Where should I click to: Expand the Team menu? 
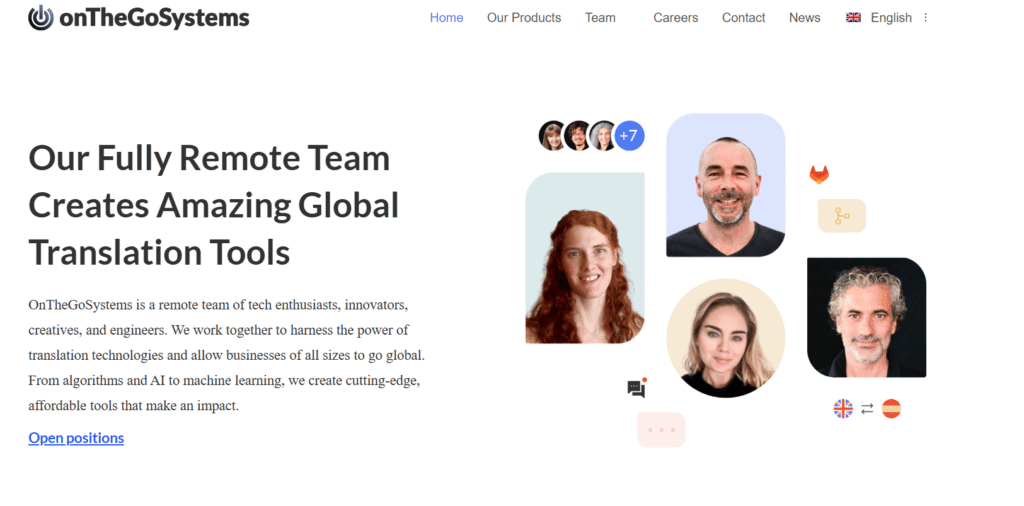(600, 18)
